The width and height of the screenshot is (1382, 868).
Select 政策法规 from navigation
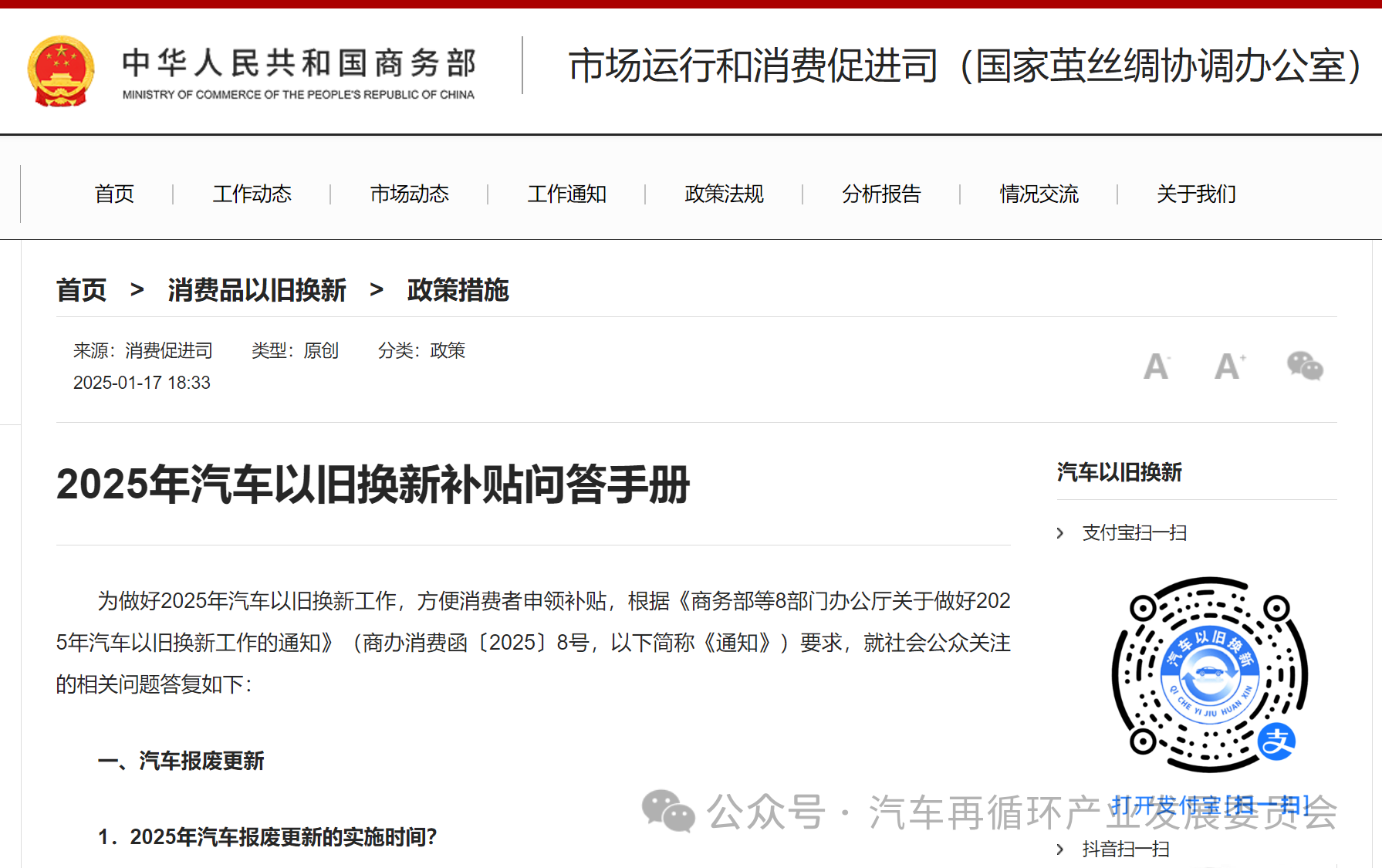tap(724, 194)
